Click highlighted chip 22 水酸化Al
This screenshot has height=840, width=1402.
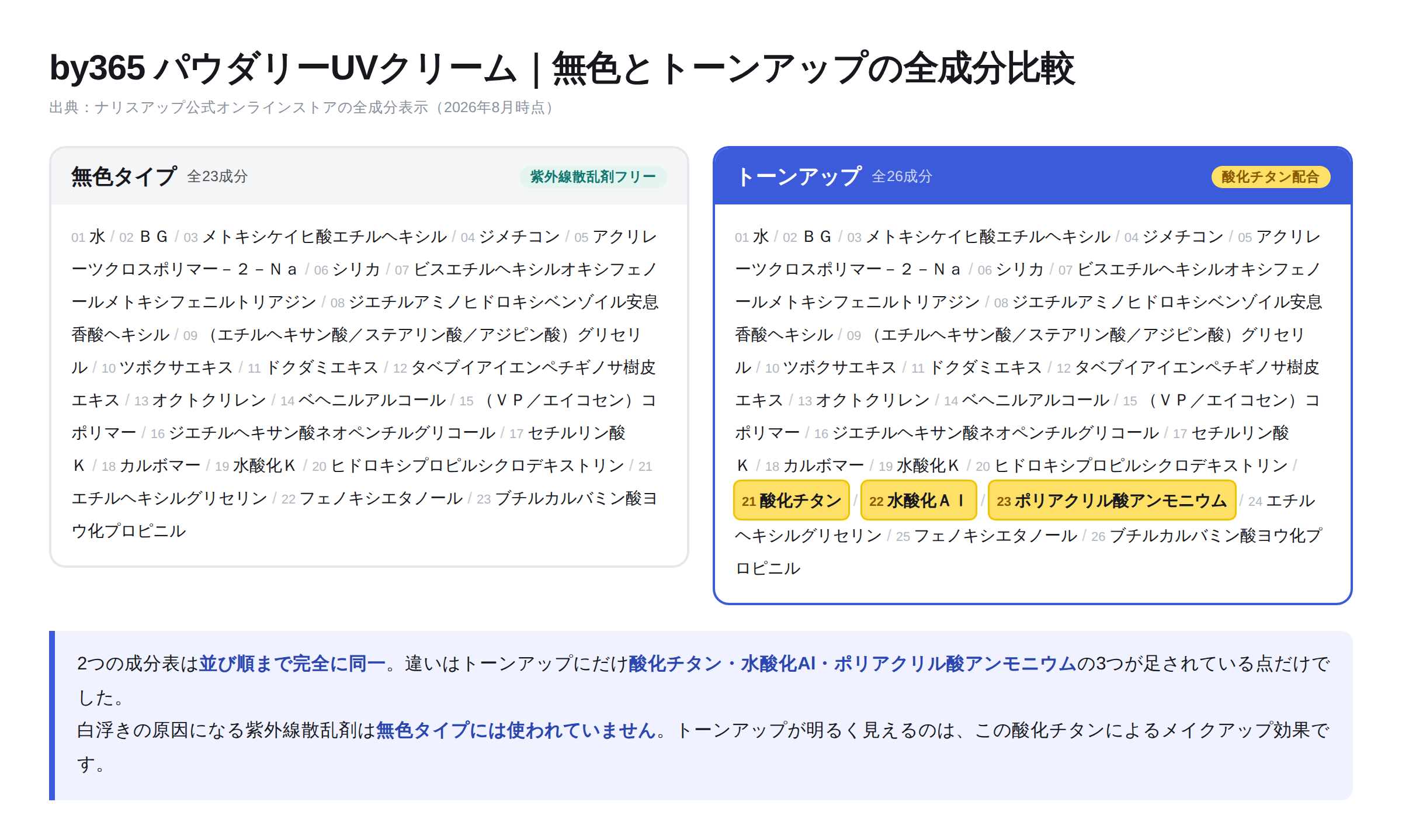pos(918,501)
